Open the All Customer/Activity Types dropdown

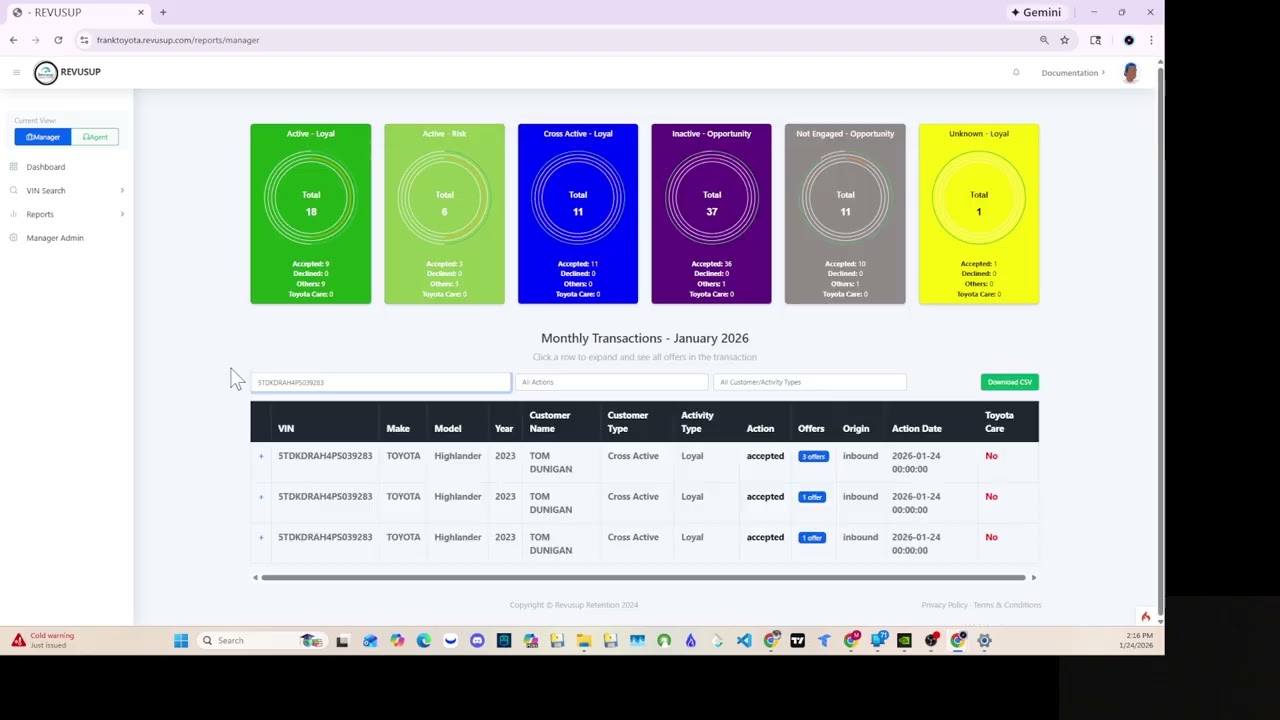(809, 382)
